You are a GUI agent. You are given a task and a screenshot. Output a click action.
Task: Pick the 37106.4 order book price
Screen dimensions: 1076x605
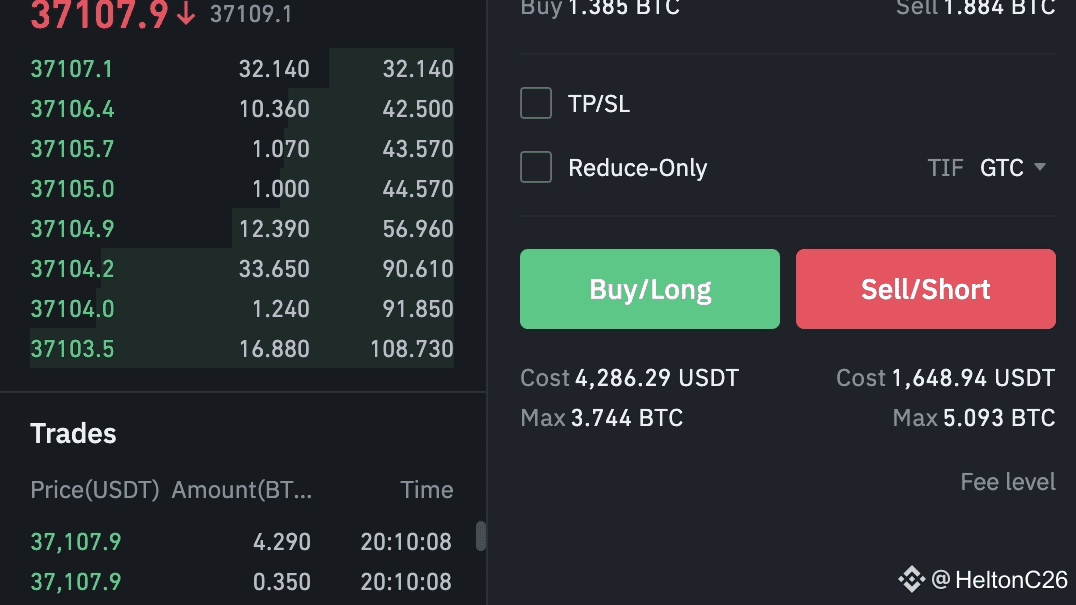(72, 109)
